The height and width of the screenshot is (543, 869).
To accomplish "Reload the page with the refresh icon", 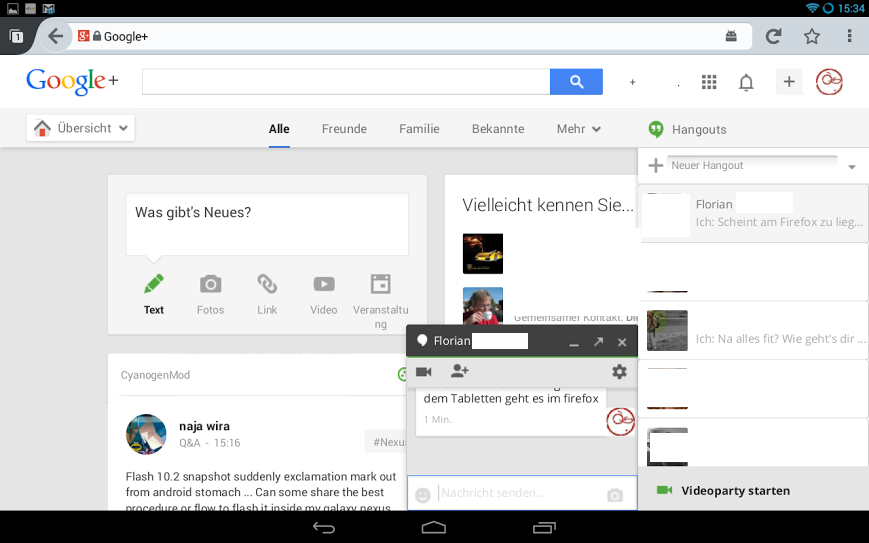I will point(773,37).
